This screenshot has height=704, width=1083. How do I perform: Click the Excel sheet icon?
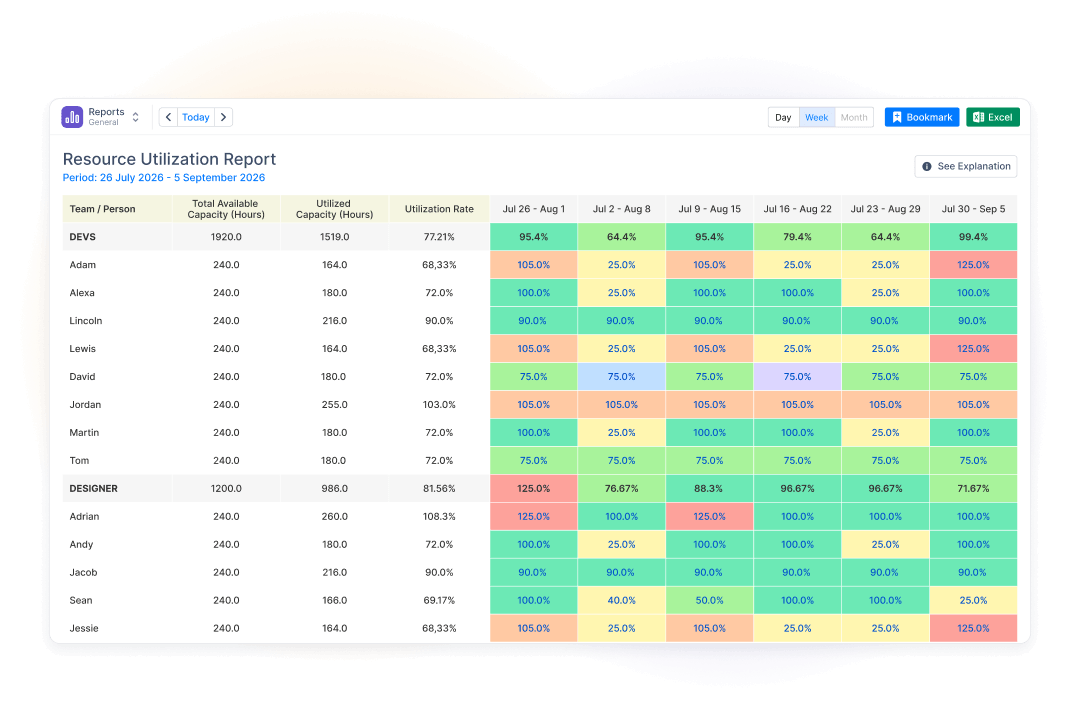[978, 117]
